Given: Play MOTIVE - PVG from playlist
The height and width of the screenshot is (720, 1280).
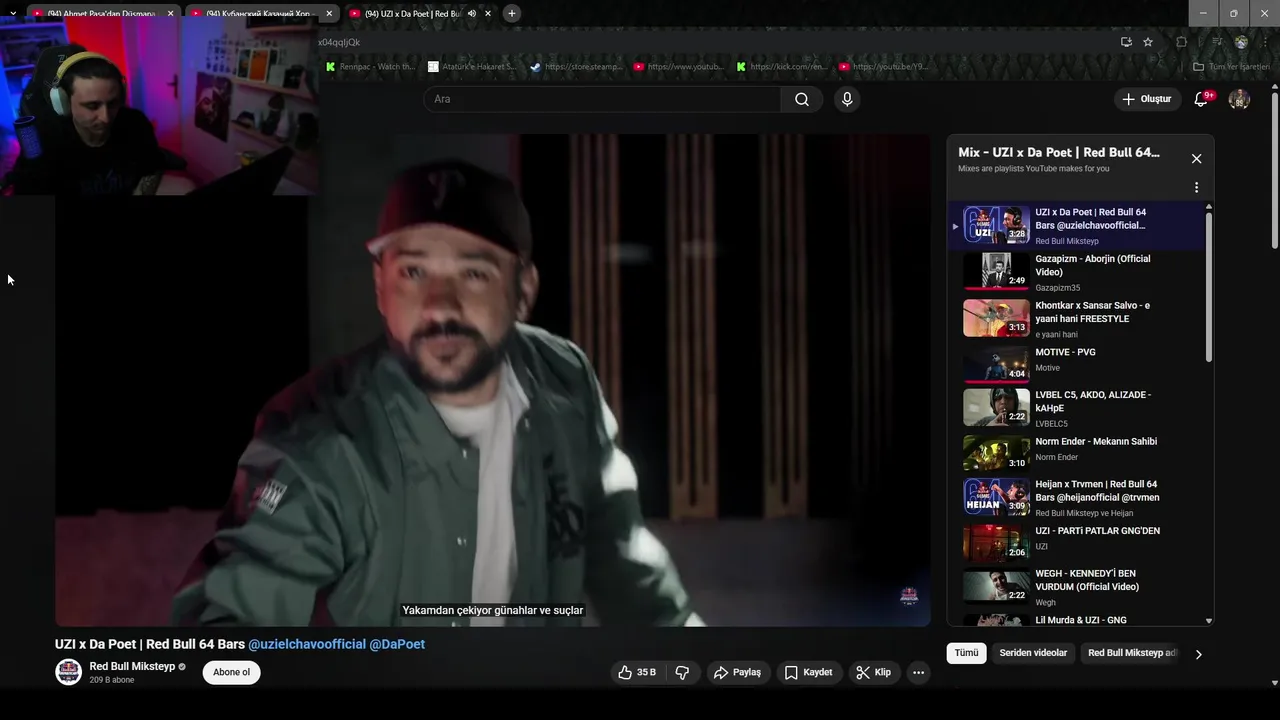Looking at the screenshot, I should [1076, 364].
